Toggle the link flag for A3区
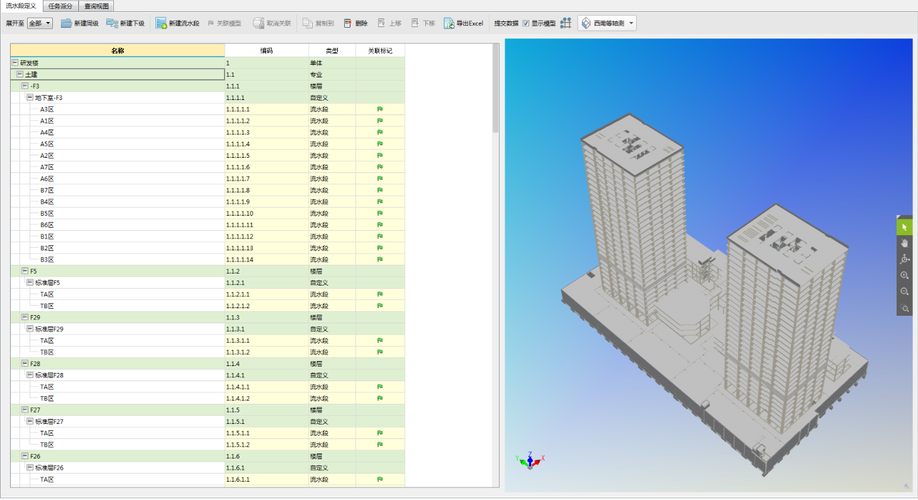The width and height of the screenshot is (918, 500). point(380,109)
